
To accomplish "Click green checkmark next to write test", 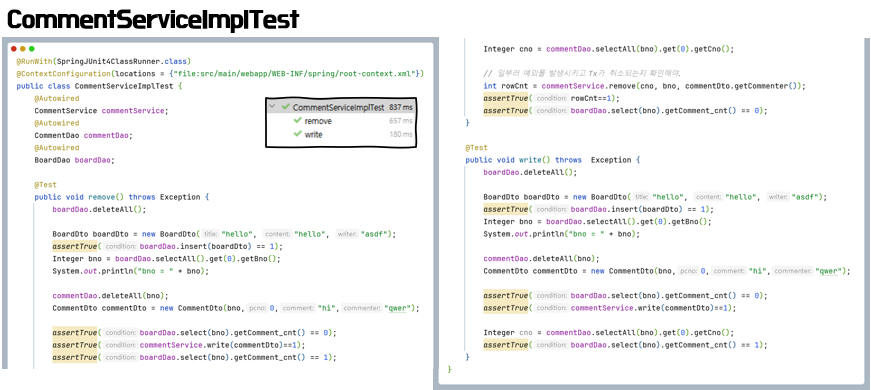I will point(298,134).
